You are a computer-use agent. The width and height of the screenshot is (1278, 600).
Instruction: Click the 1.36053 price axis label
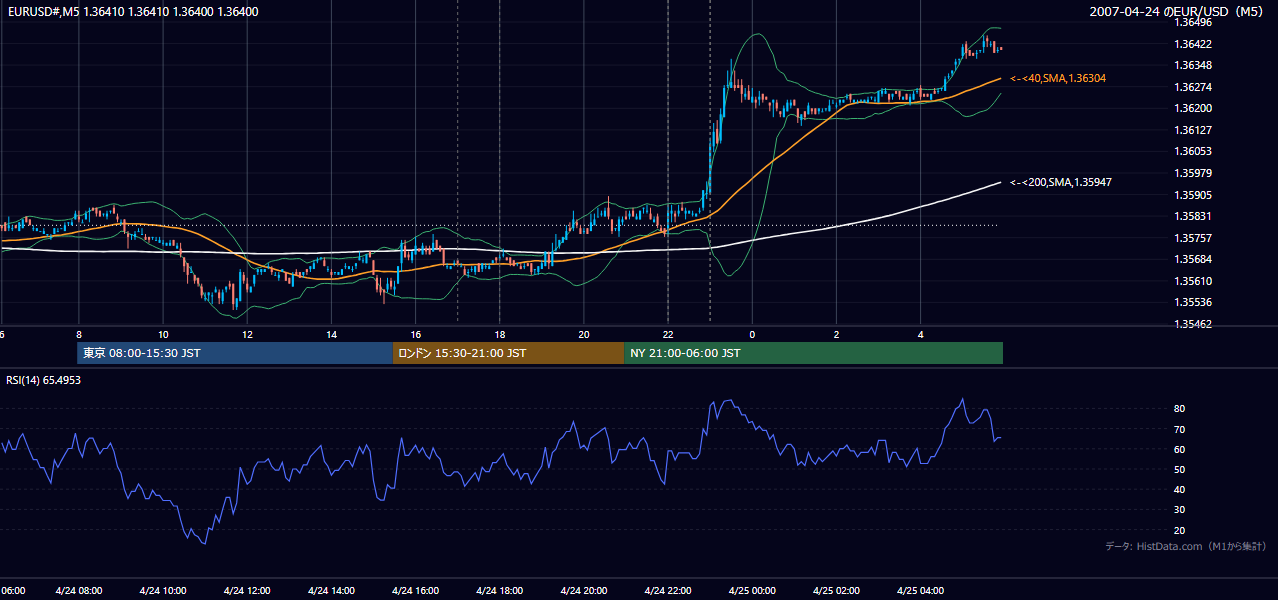coord(1193,151)
